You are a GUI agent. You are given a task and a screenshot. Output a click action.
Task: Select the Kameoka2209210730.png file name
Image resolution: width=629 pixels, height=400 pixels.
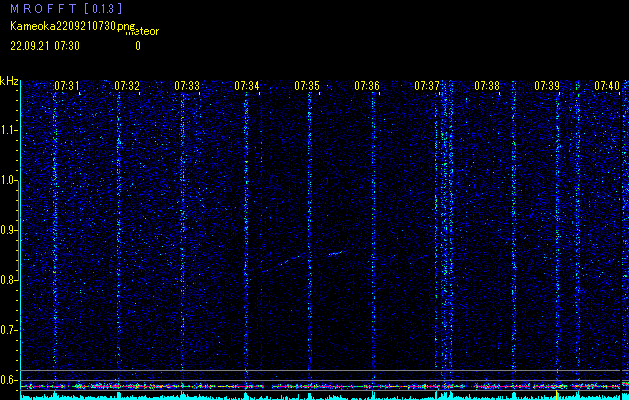click(x=73, y=26)
